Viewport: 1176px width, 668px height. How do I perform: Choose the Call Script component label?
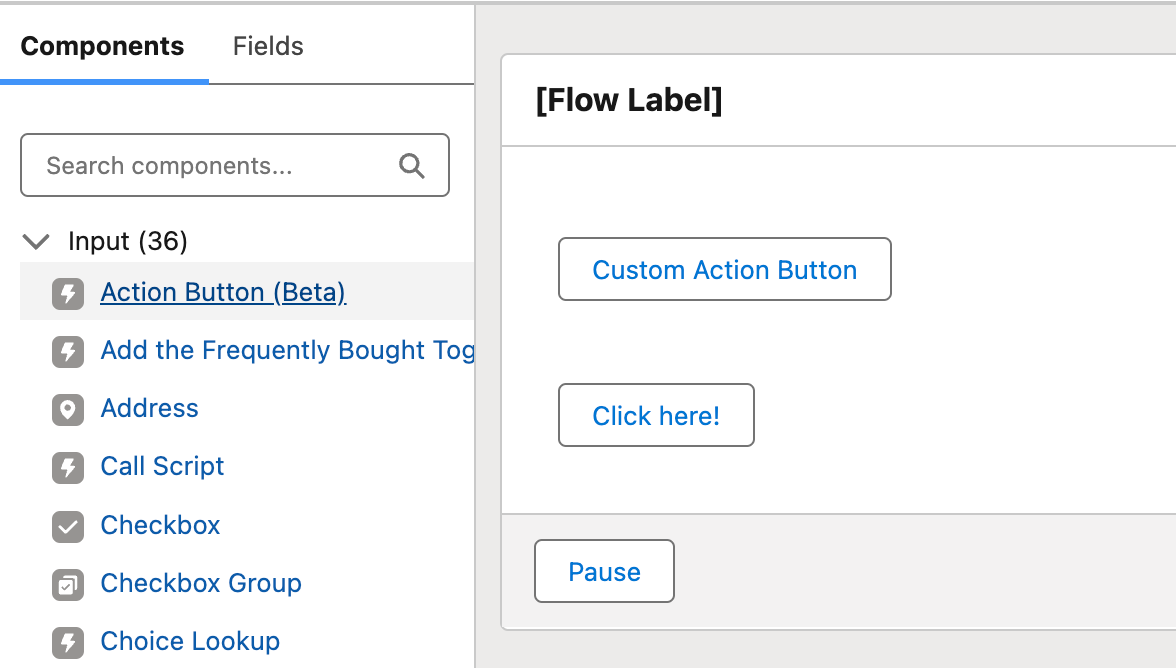click(163, 467)
